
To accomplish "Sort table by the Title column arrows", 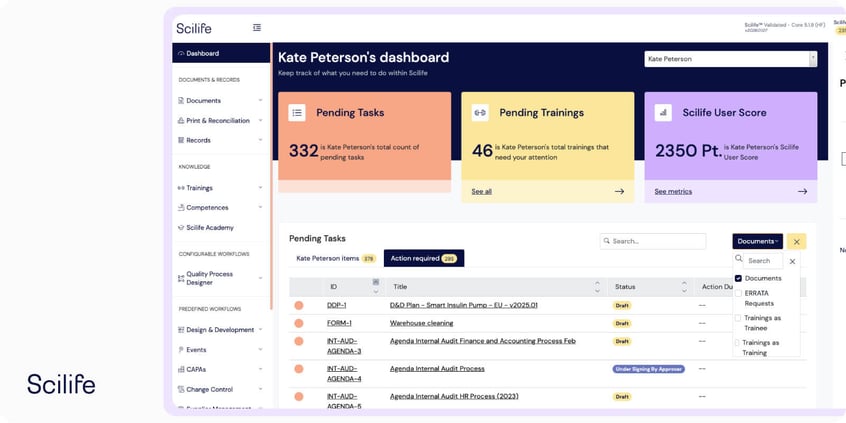I will pos(597,287).
